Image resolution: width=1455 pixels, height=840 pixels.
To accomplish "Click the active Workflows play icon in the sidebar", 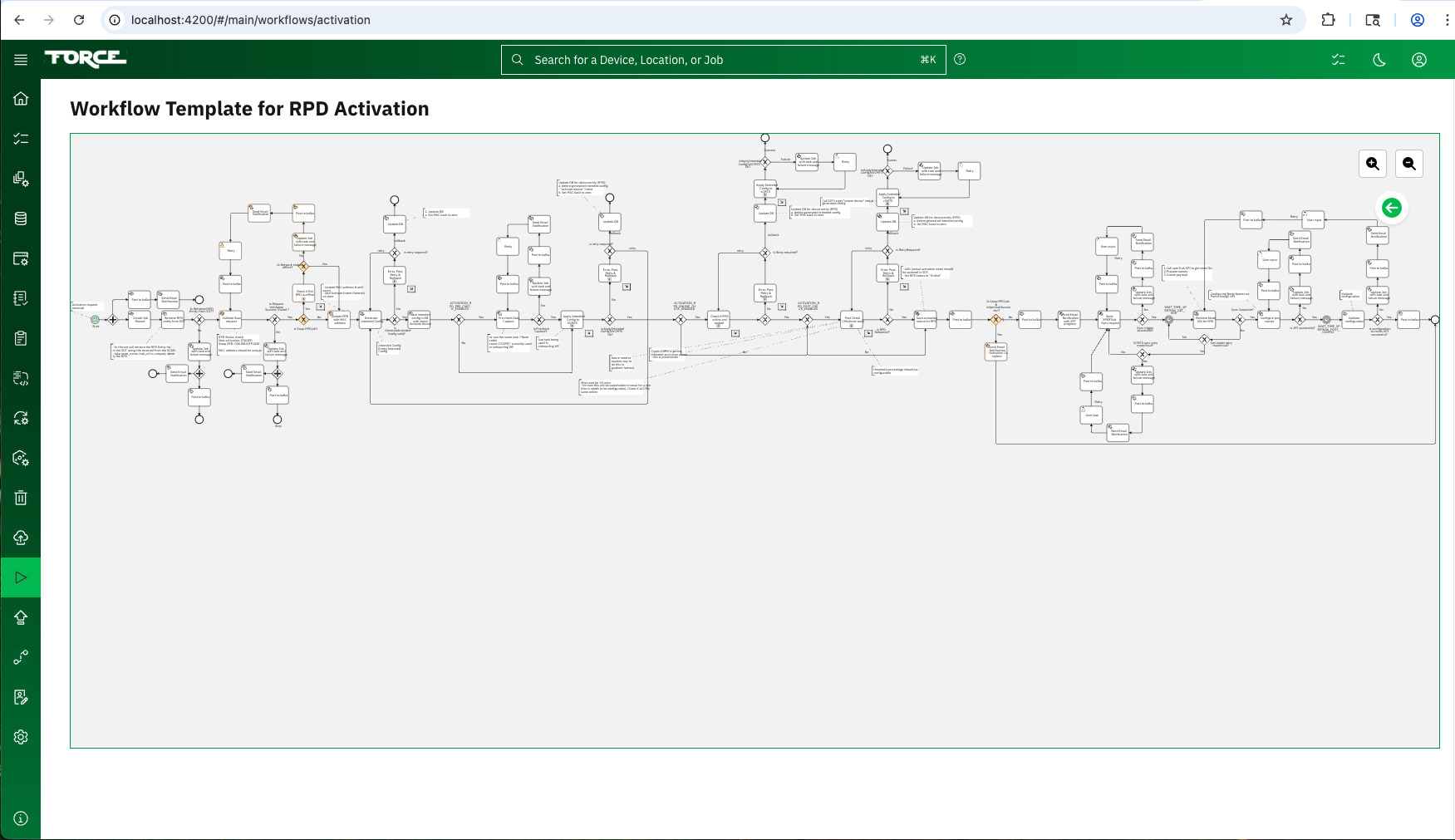I will [21, 577].
